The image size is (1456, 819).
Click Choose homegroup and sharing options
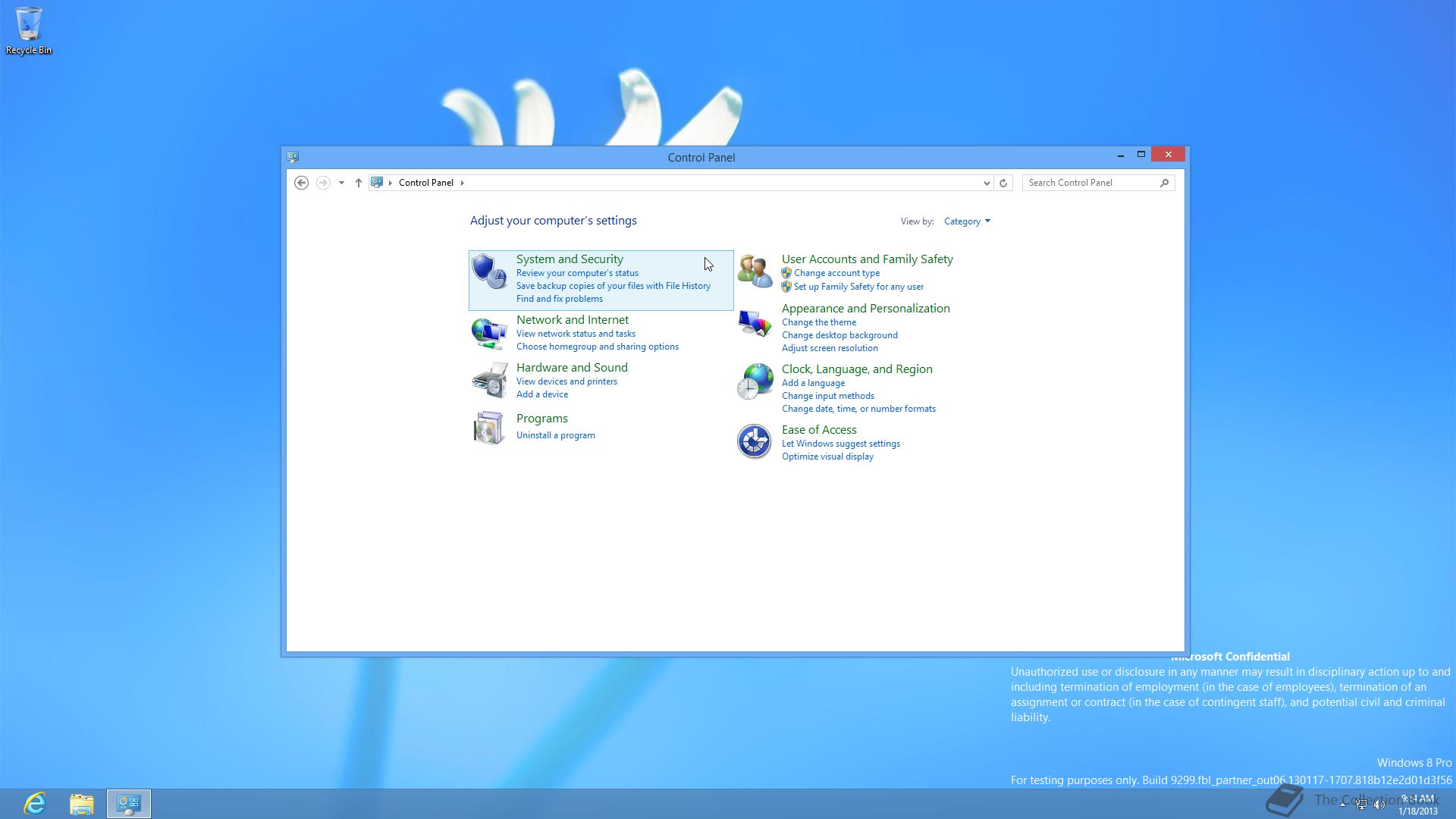(x=598, y=347)
